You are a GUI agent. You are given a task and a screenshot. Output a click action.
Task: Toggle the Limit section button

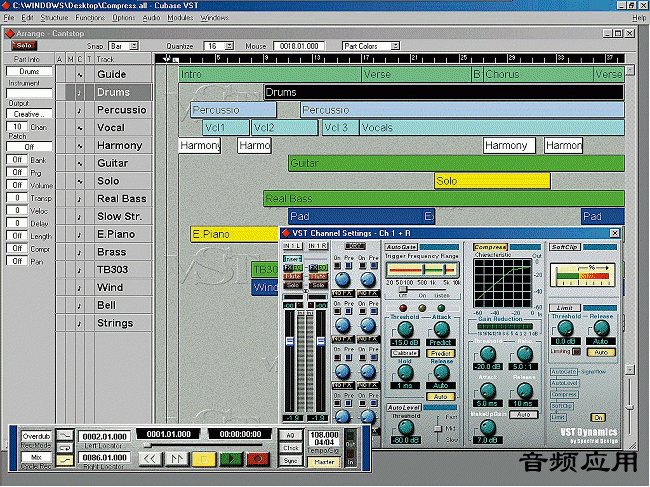(x=565, y=308)
